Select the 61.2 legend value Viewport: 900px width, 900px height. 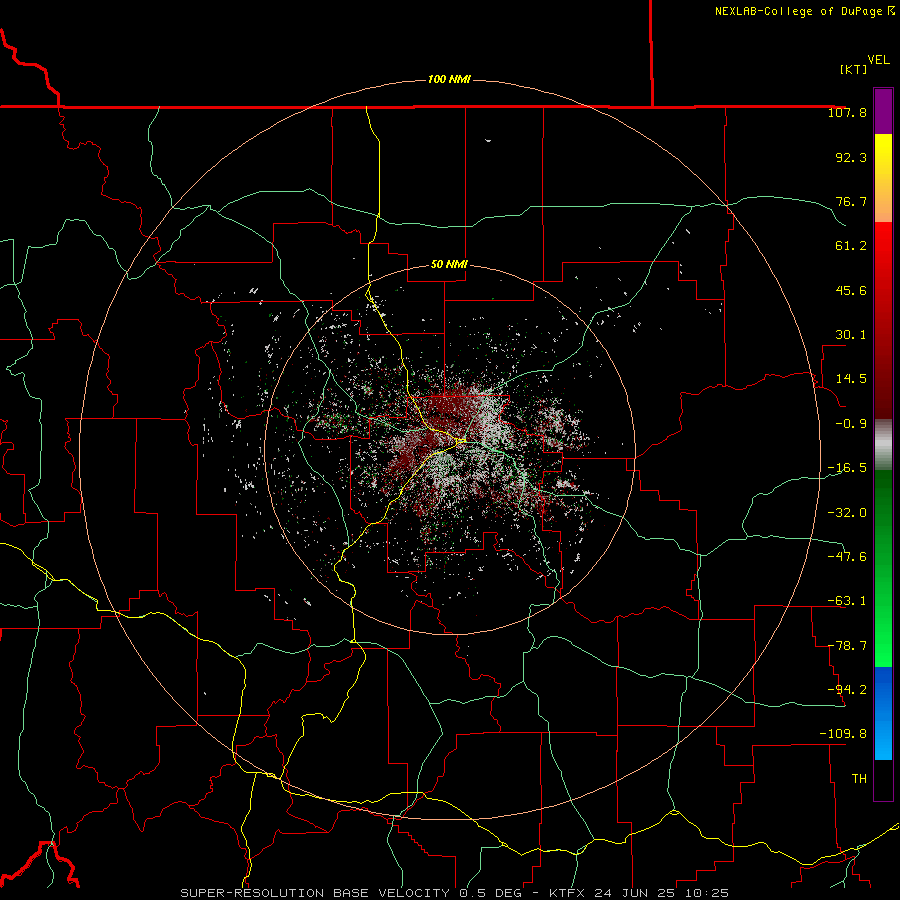851,246
